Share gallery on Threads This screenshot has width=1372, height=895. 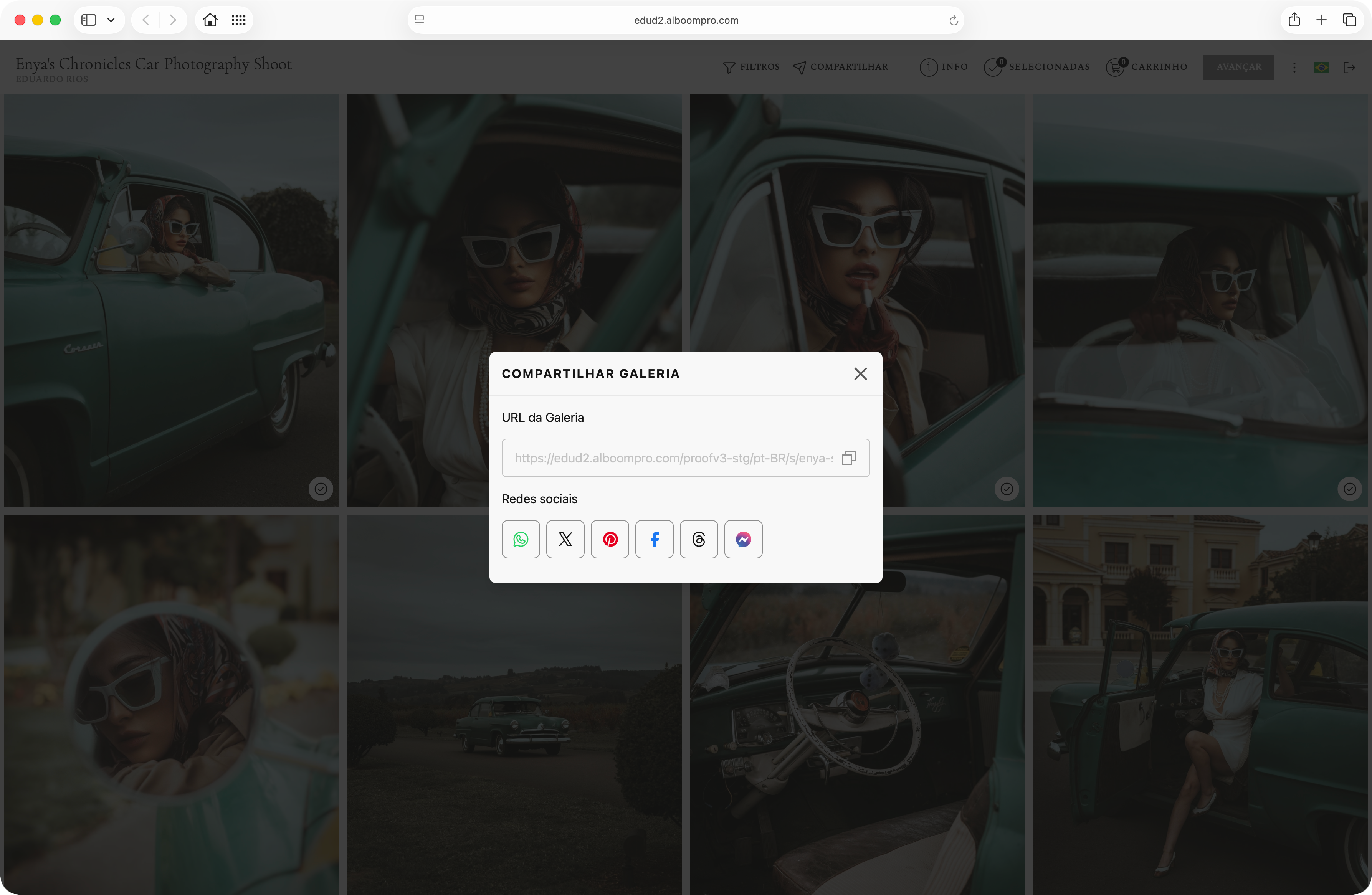tap(699, 540)
